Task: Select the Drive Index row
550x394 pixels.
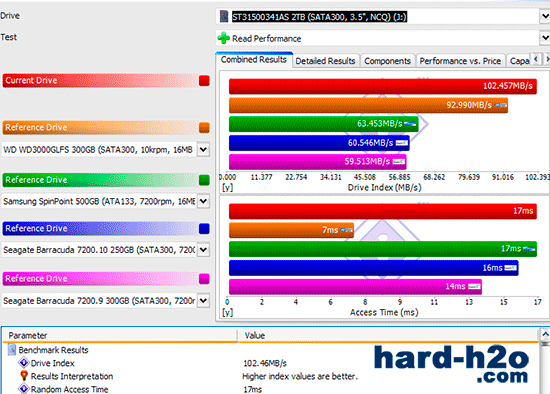Action: (x=53, y=363)
